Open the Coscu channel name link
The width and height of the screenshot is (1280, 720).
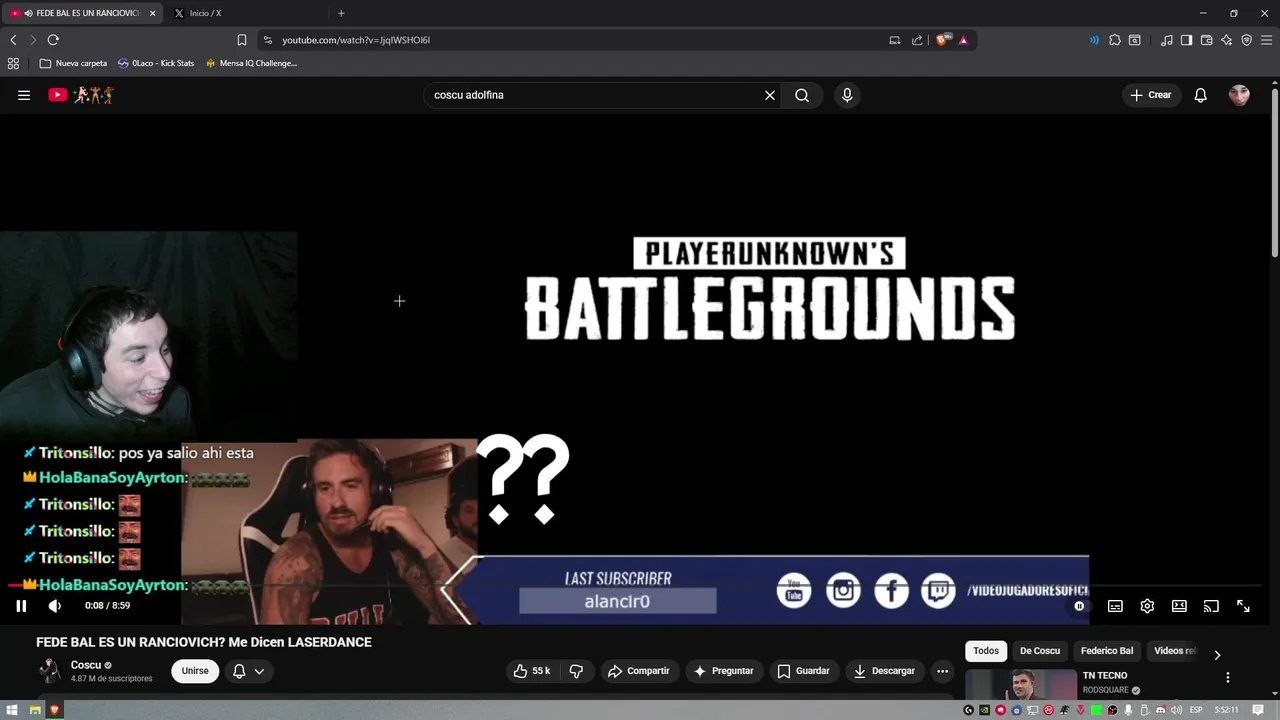pyautogui.click(x=86, y=665)
